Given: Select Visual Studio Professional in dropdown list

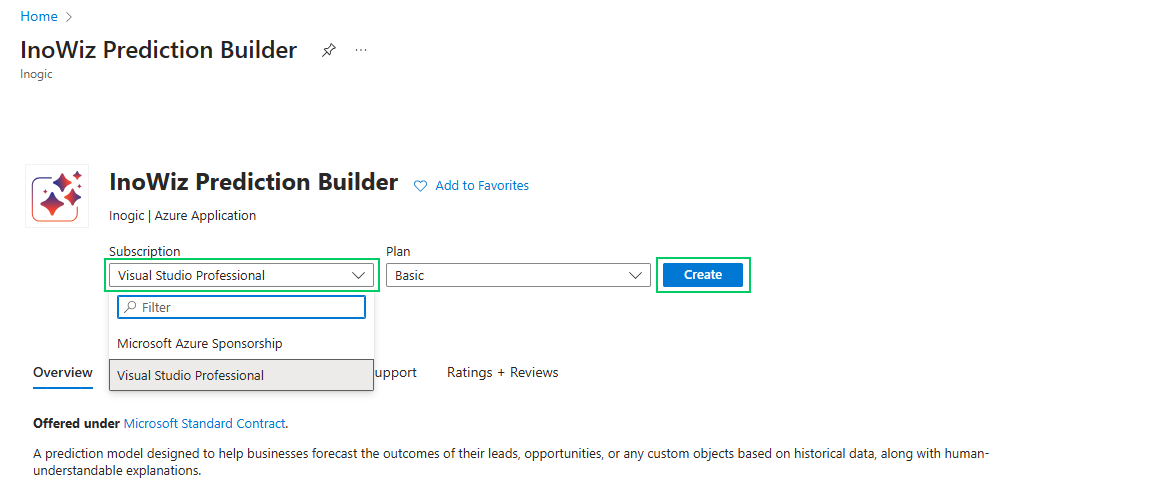Looking at the screenshot, I should pos(191,375).
